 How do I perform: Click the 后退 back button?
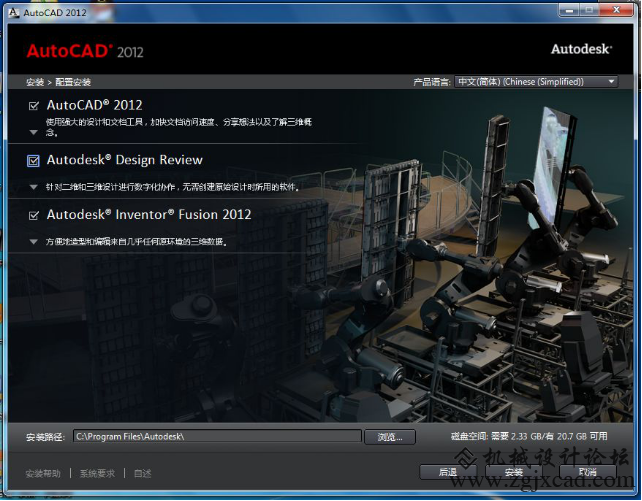[448, 472]
